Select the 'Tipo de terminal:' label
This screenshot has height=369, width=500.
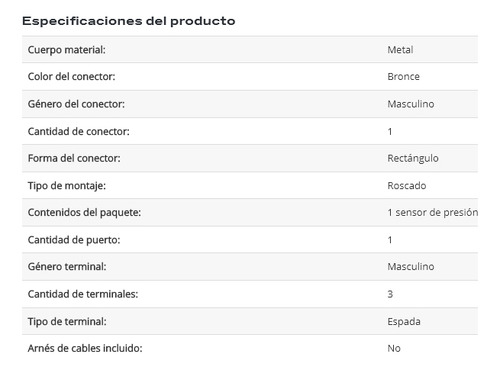click(67, 321)
